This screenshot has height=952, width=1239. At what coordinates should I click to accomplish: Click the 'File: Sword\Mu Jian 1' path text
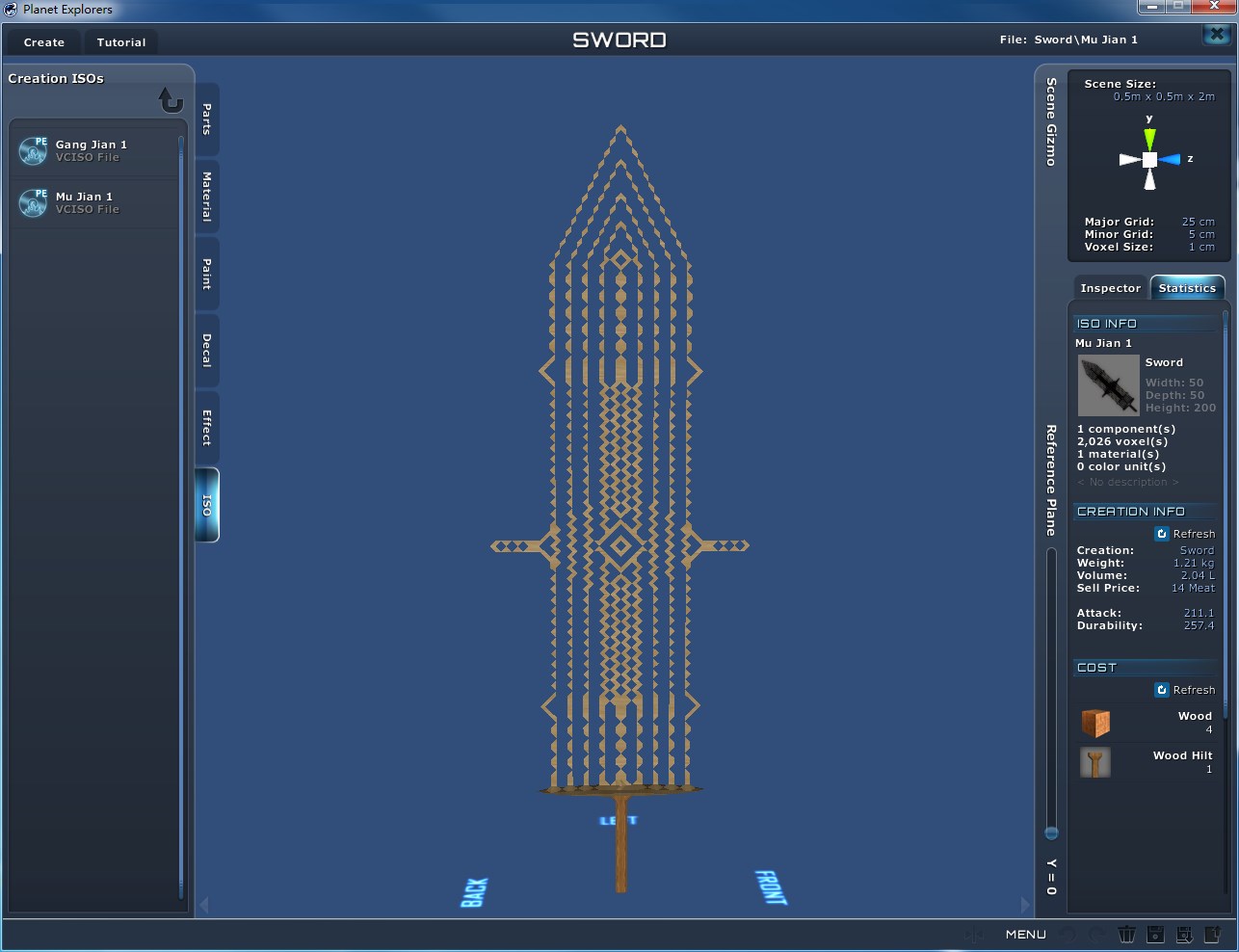click(1068, 40)
